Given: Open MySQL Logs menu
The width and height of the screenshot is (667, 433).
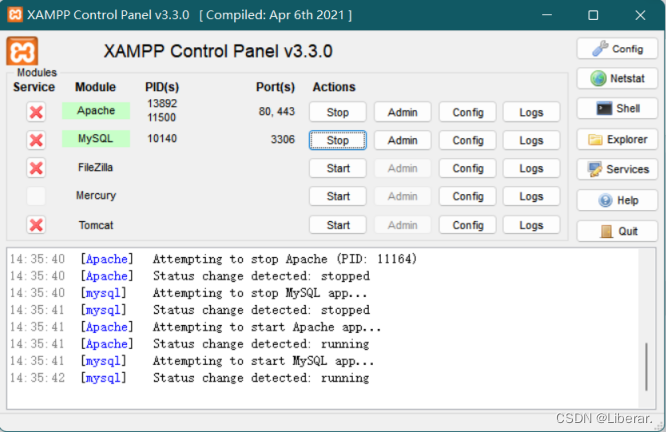Looking at the screenshot, I should click(x=531, y=140).
